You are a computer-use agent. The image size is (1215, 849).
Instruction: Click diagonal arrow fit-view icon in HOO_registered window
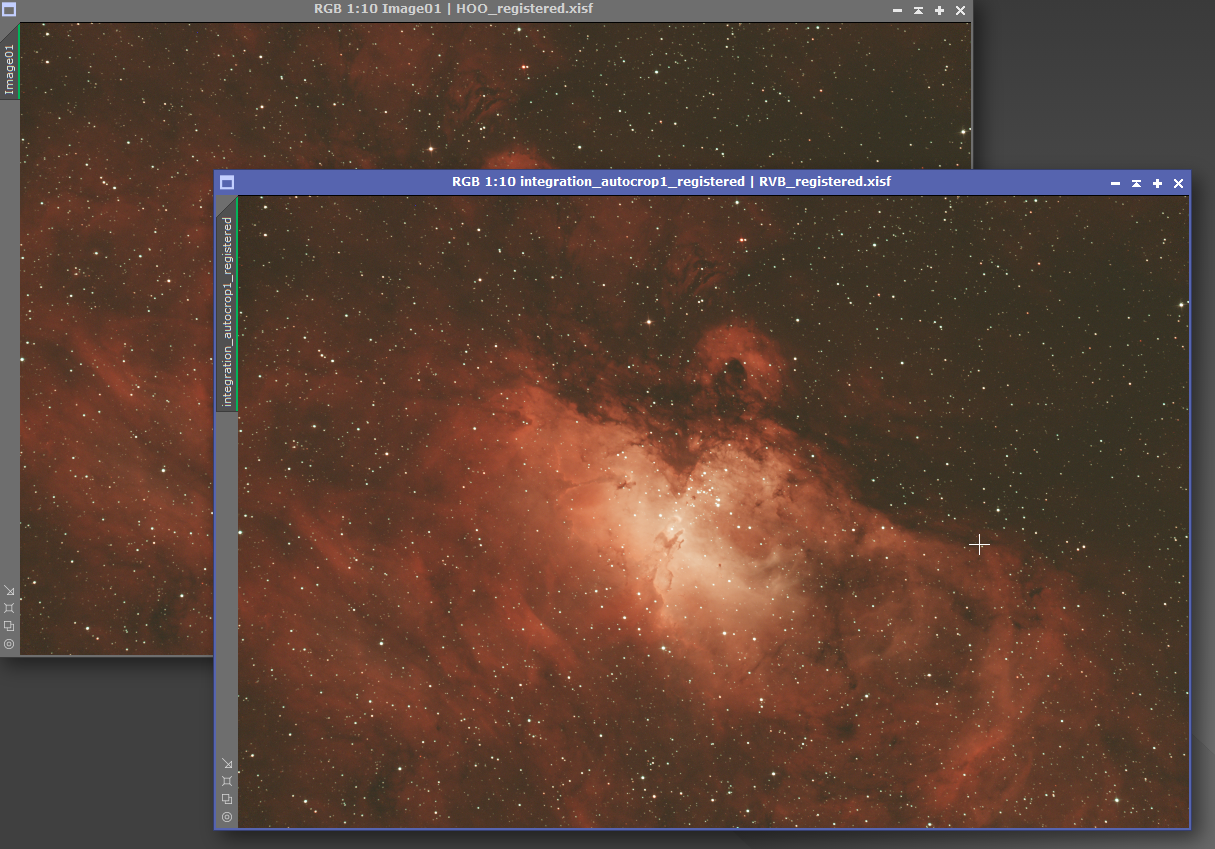(9, 590)
